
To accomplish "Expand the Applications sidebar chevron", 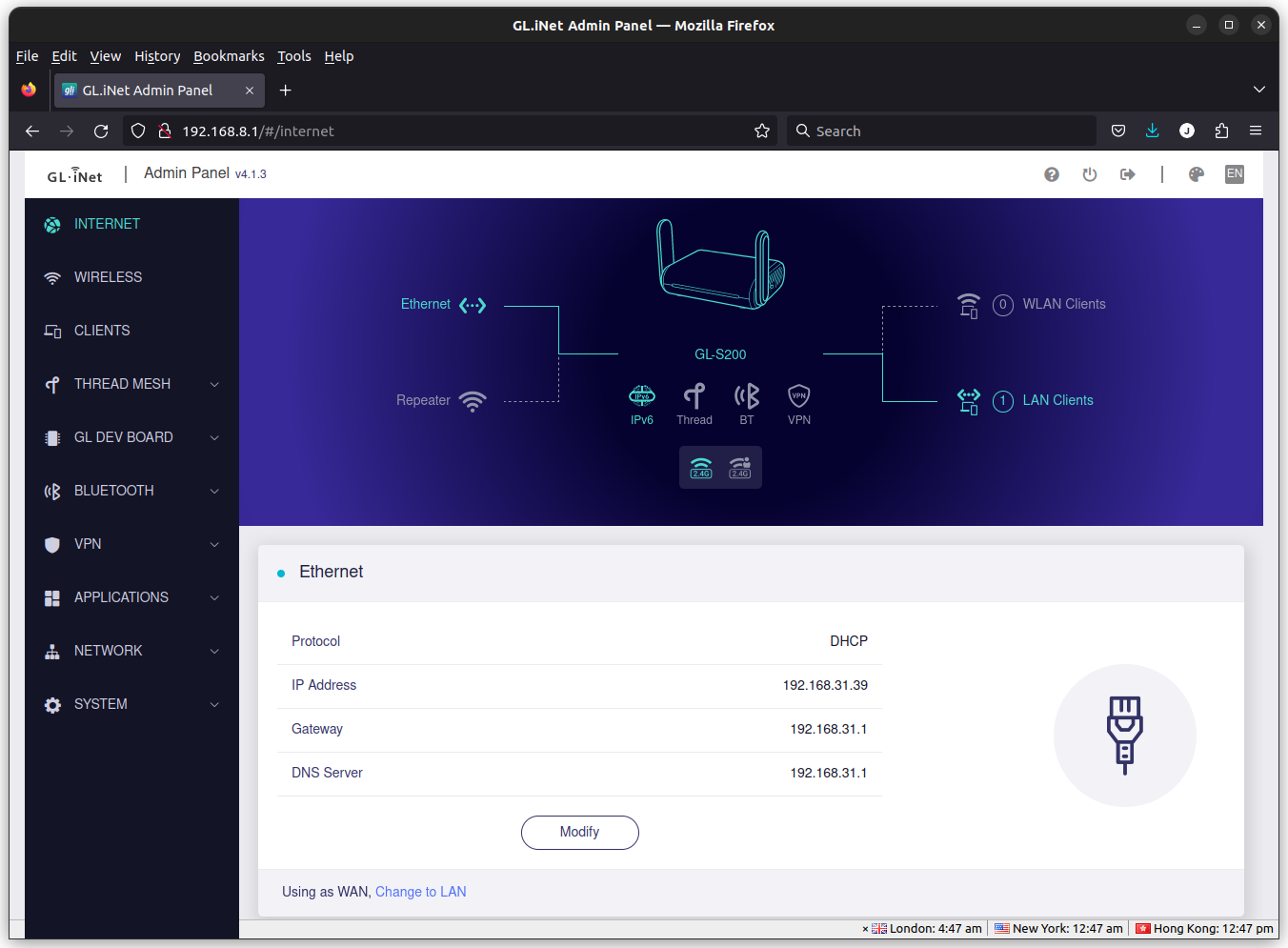I will (214, 597).
